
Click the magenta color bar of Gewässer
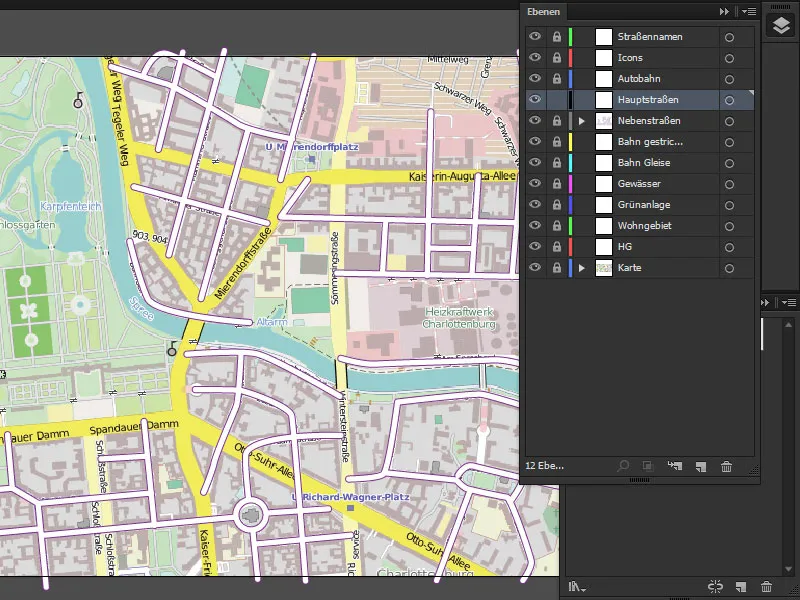coord(570,184)
